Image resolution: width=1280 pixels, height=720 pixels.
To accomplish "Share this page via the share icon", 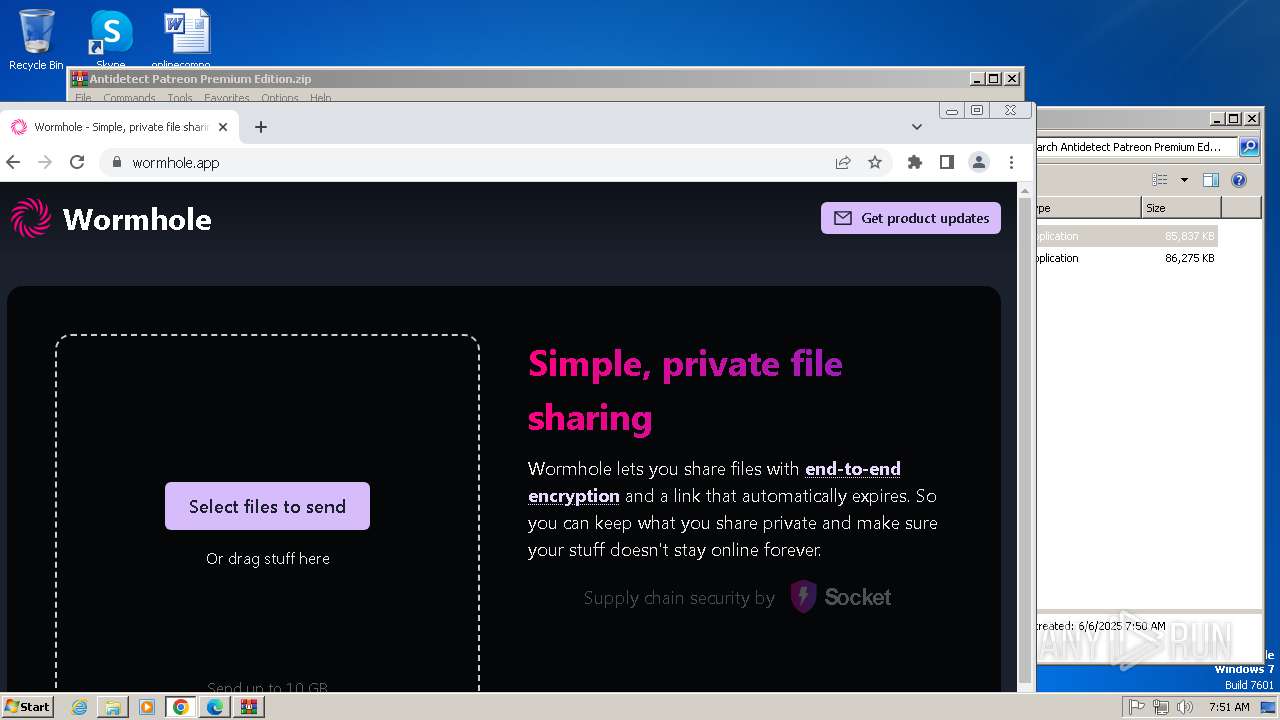I will point(843,162).
